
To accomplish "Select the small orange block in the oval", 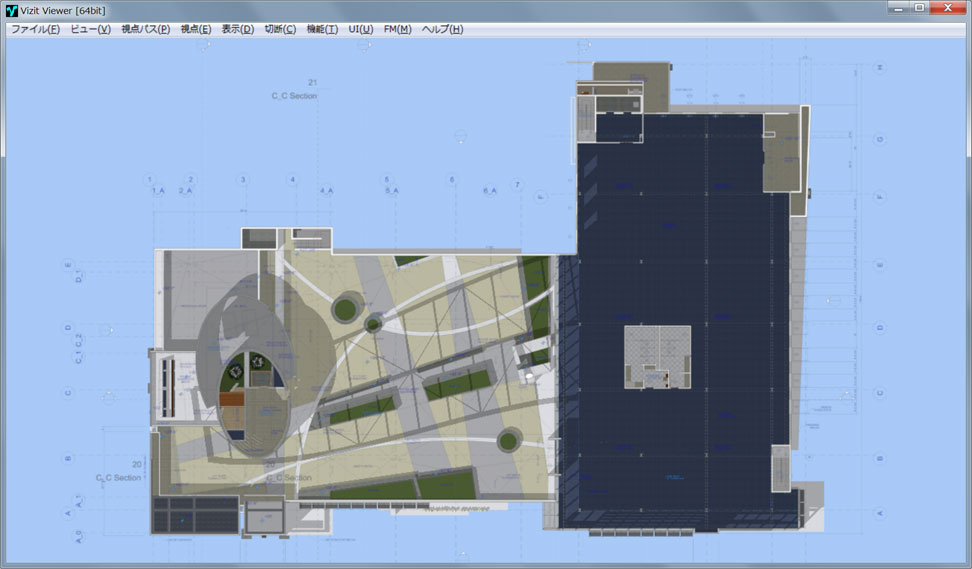I will (x=232, y=399).
